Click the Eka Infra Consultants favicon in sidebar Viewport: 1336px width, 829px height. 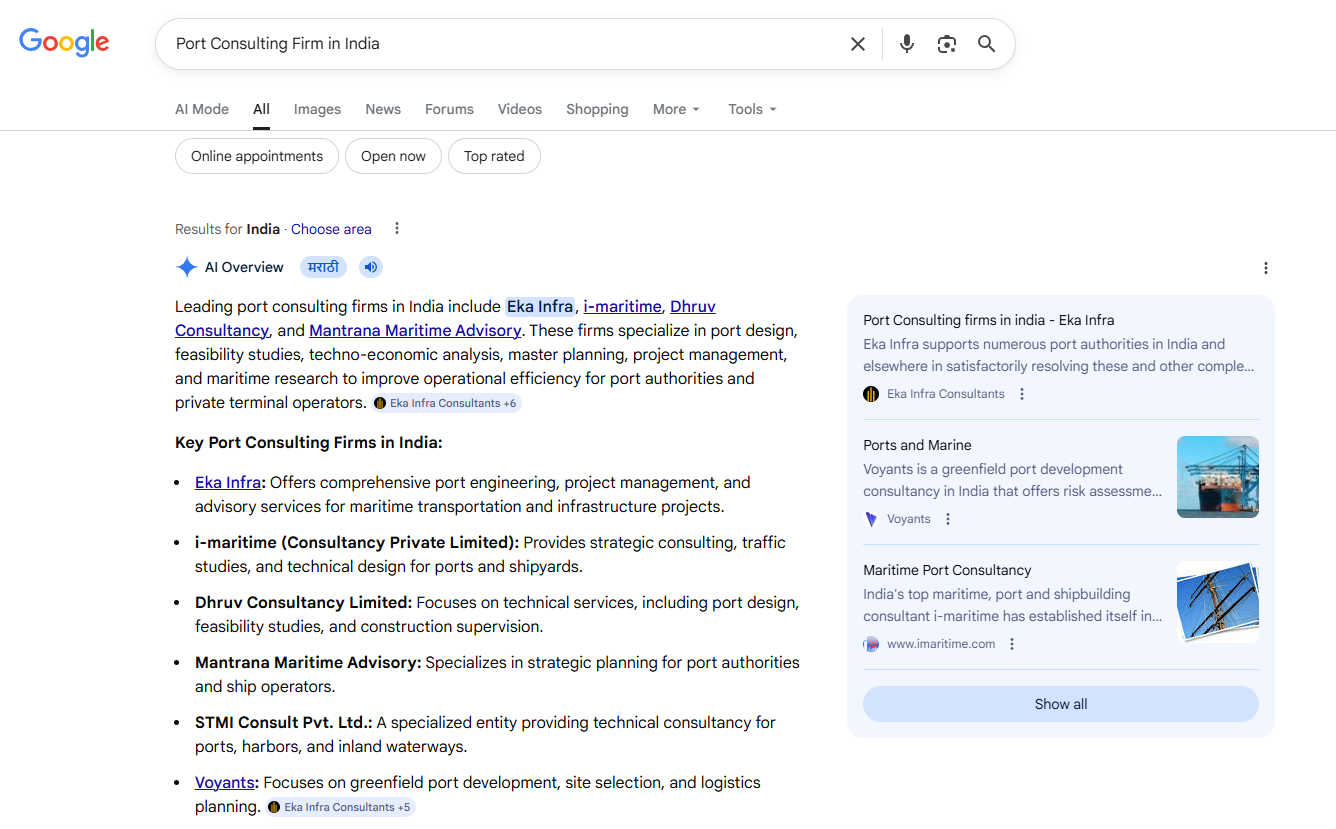871,394
